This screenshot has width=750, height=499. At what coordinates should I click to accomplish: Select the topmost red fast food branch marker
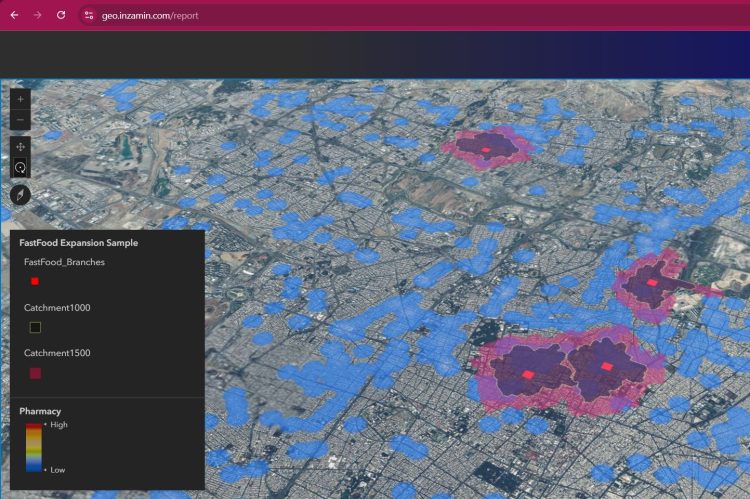coord(486,151)
